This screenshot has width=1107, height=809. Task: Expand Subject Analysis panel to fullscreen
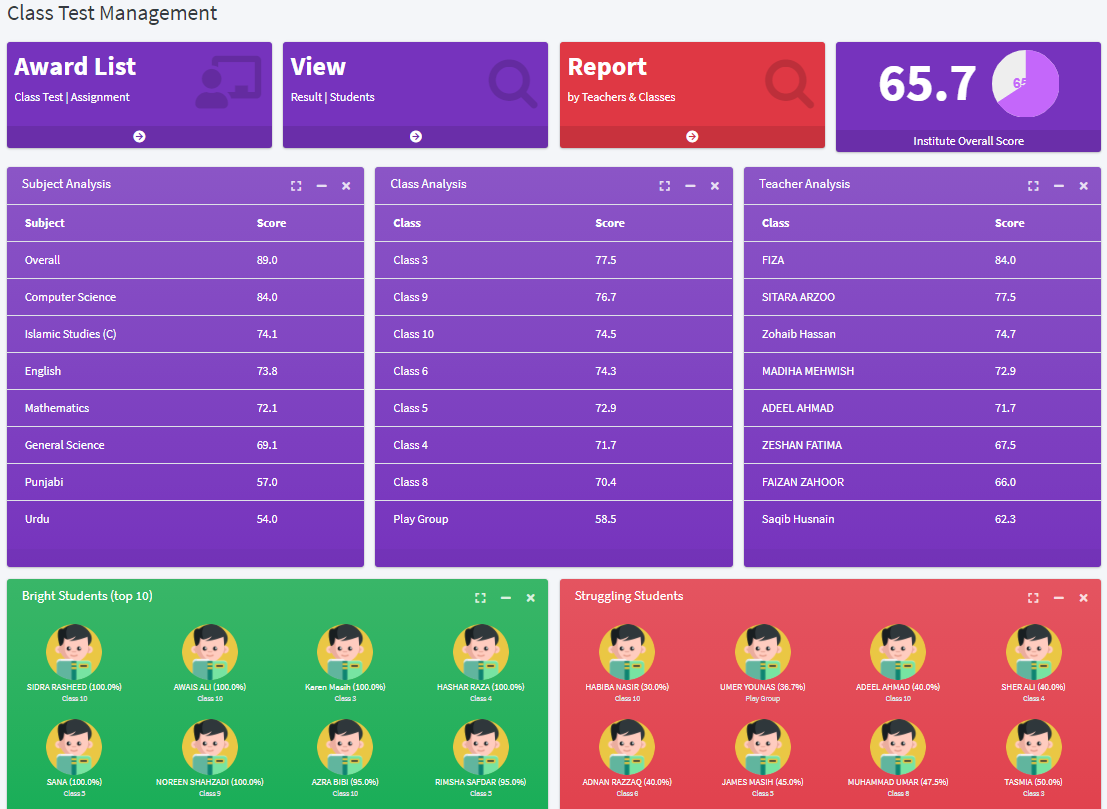(296, 186)
